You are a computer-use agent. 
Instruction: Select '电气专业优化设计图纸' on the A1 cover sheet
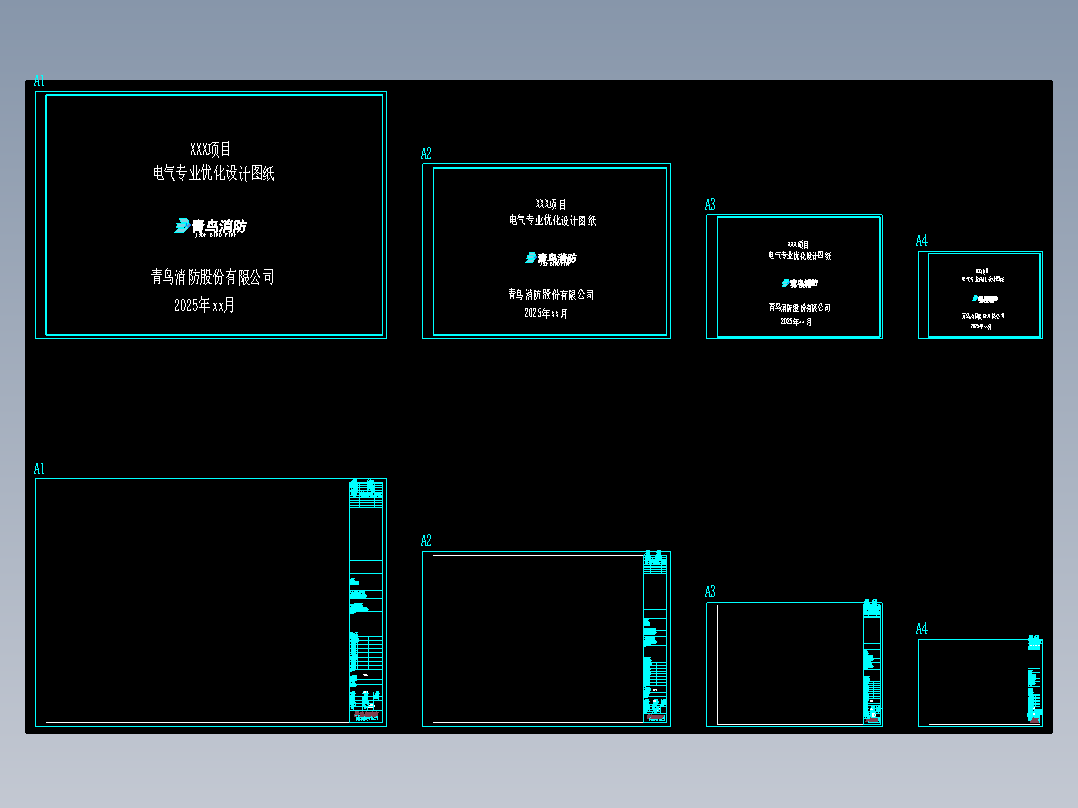(214, 173)
